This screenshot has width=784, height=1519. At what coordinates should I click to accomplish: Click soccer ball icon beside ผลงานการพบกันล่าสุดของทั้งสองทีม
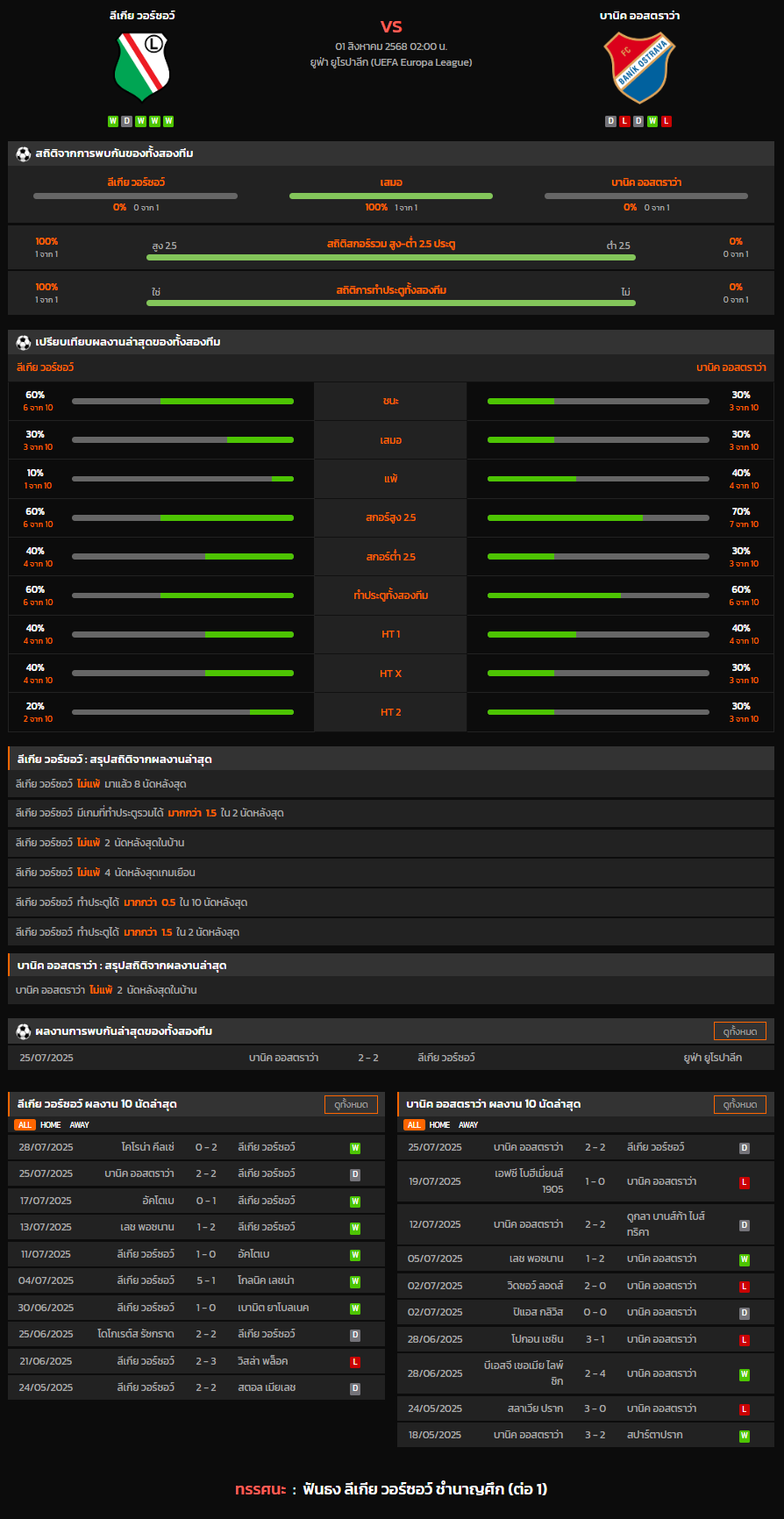(24, 1031)
